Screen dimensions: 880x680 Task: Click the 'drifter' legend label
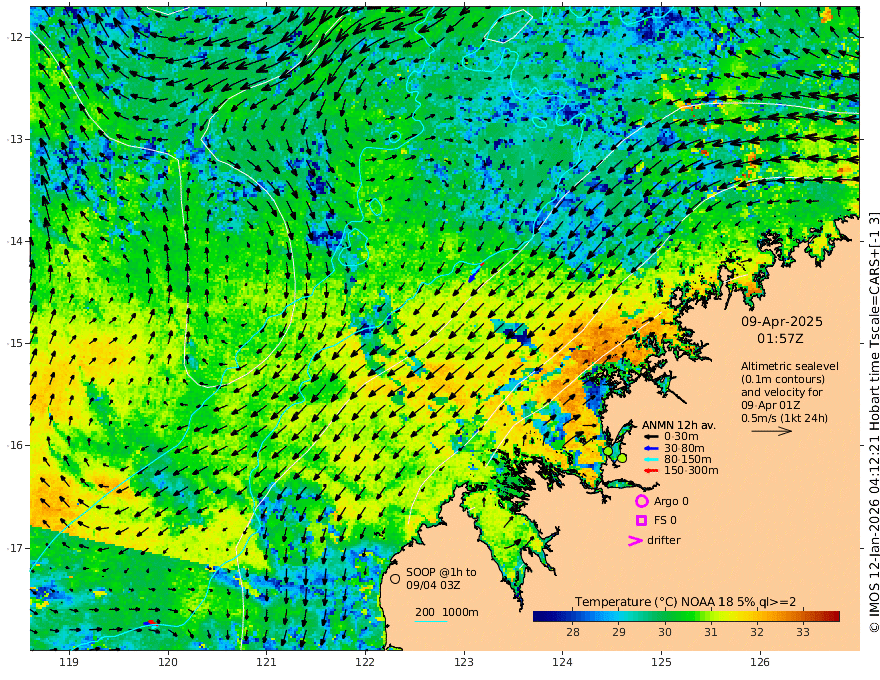click(x=664, y=540)
